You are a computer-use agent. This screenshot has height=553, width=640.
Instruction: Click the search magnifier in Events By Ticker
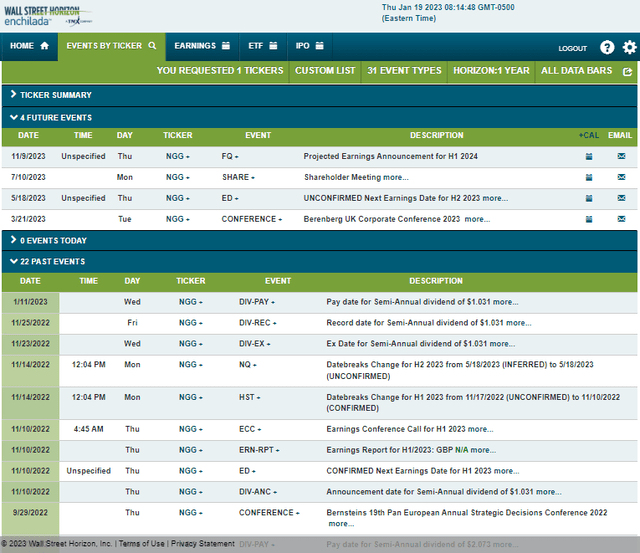click(x=152, y=46)
